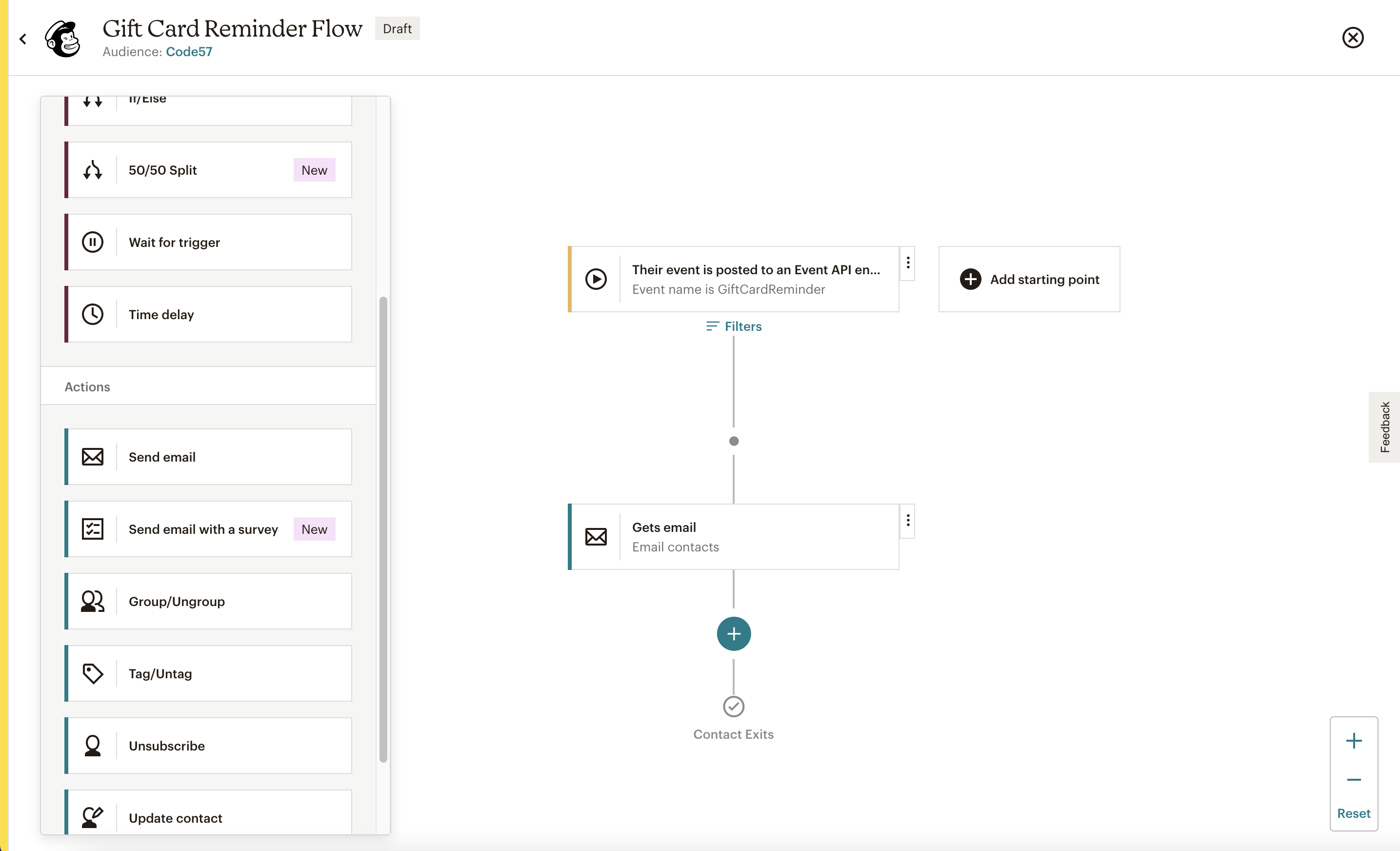
Task: Click the starting point play icon
Action: [x=596, y=279]
